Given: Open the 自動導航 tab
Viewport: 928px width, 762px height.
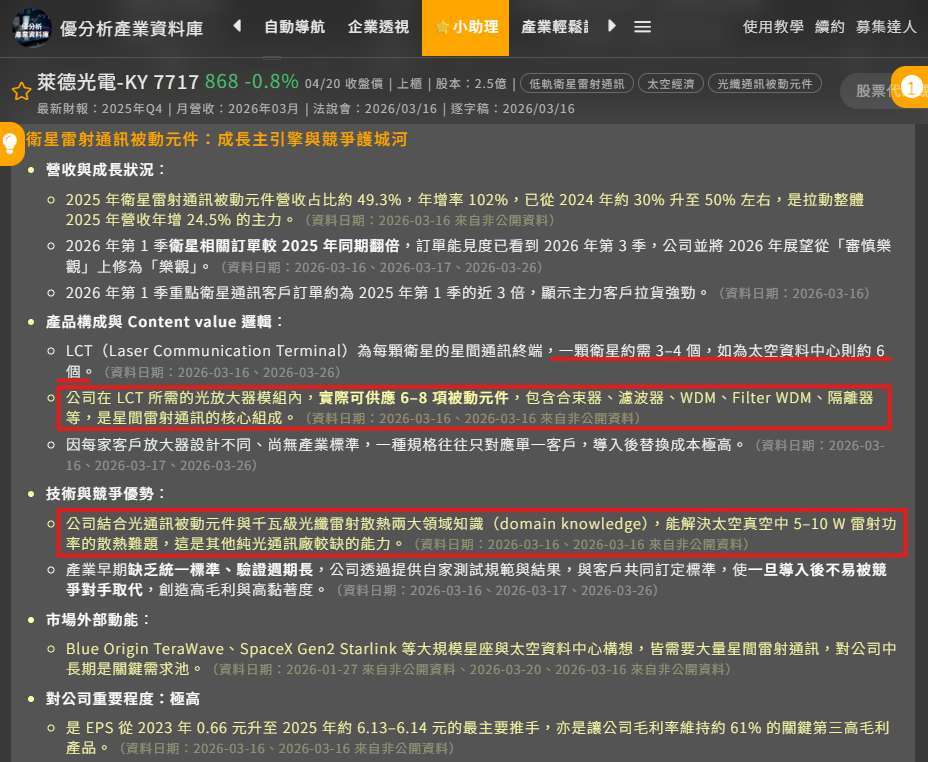Looking at the screenshot, I should click(294, 27).
